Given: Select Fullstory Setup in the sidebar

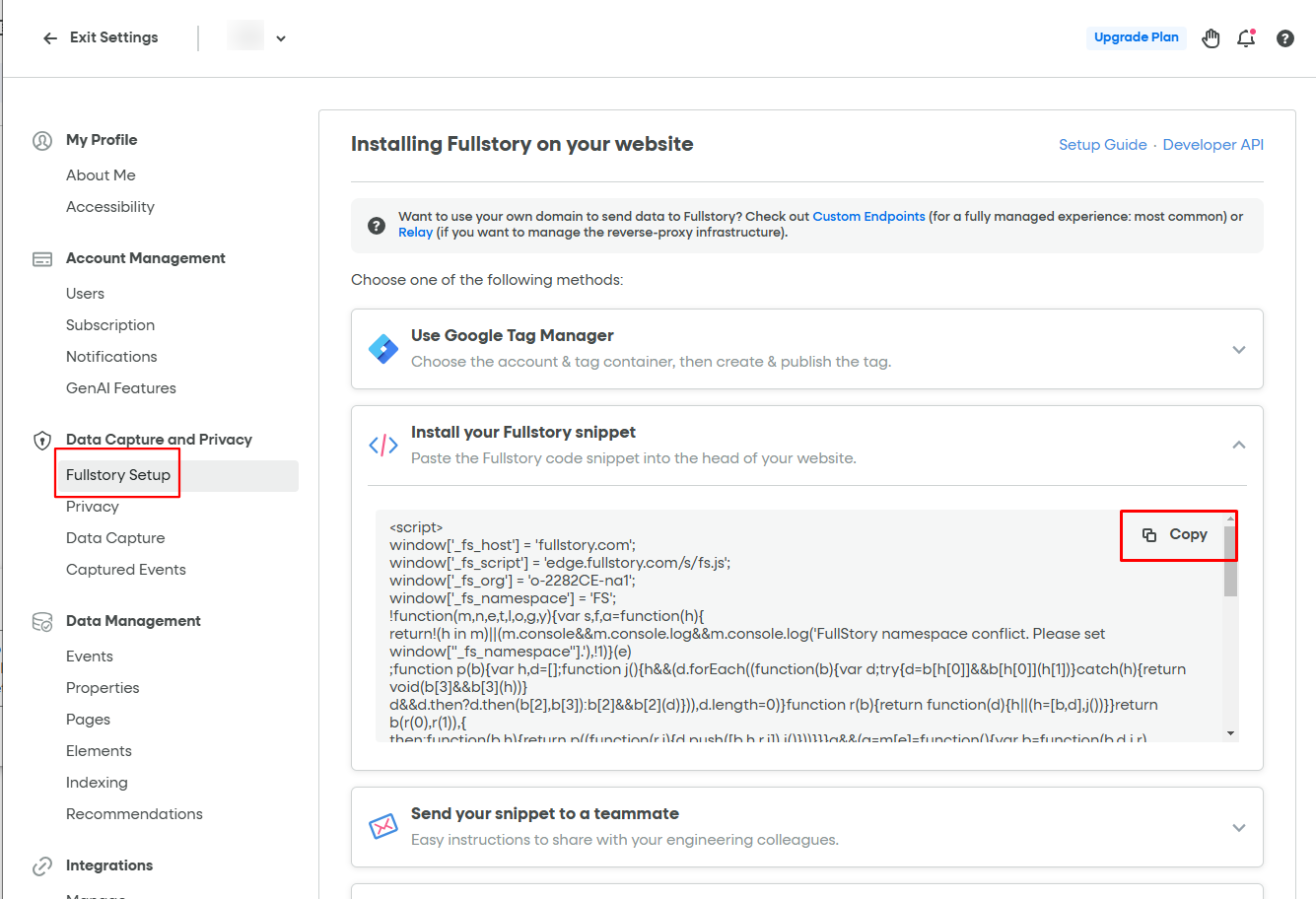Looking at the screenshot, I should (118, 475).
